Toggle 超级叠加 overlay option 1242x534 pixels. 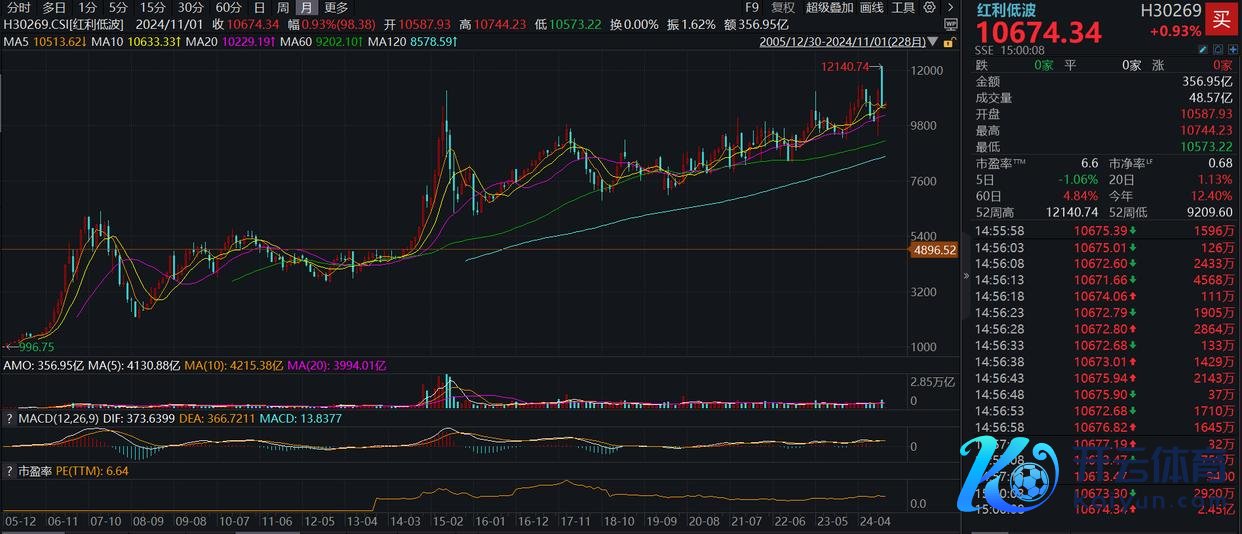pos(829,8)
